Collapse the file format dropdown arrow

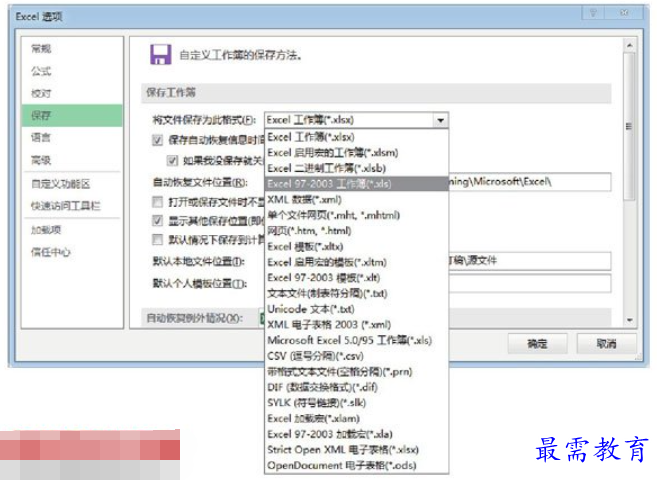point(440,120)
